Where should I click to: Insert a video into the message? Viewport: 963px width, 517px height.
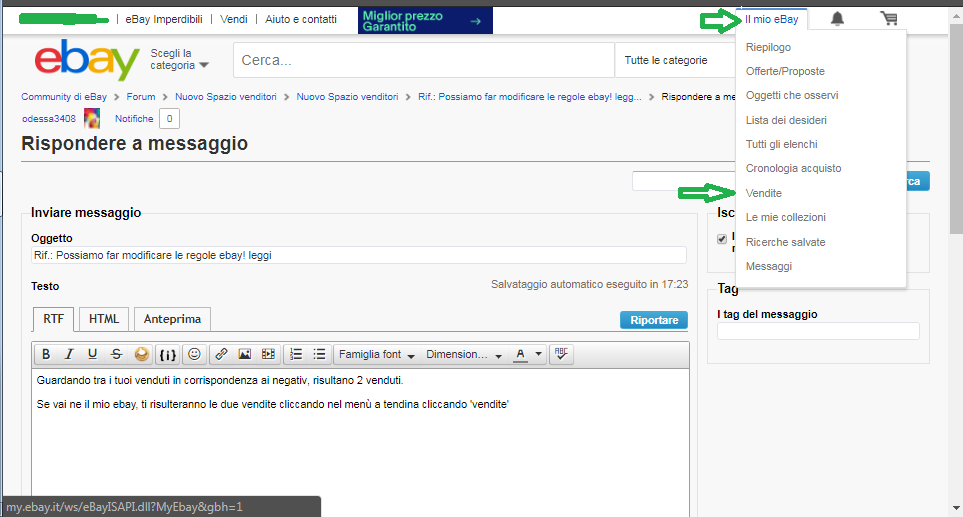pyautogui.click(x=268, y=354)
